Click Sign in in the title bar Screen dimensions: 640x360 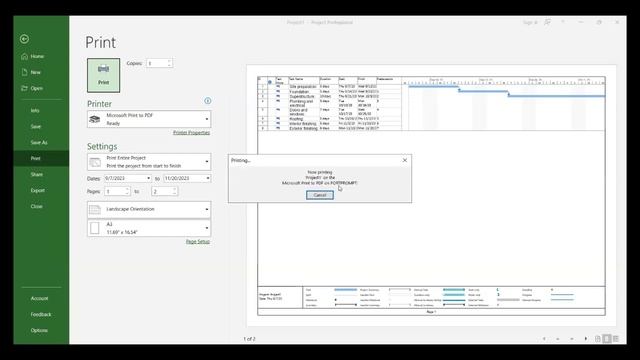[x=530, y=22]
